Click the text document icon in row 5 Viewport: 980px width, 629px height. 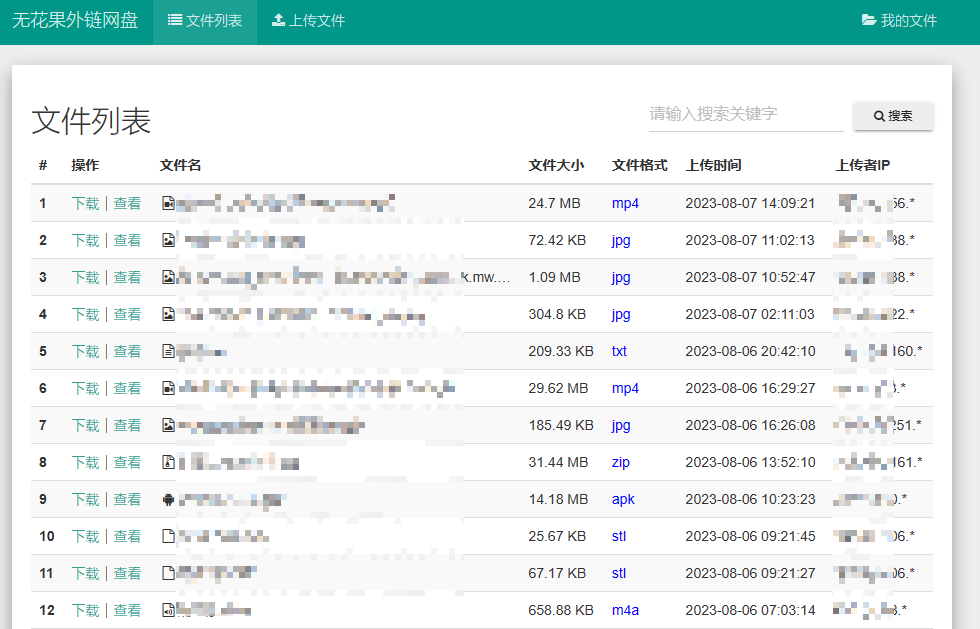[168, 351]
